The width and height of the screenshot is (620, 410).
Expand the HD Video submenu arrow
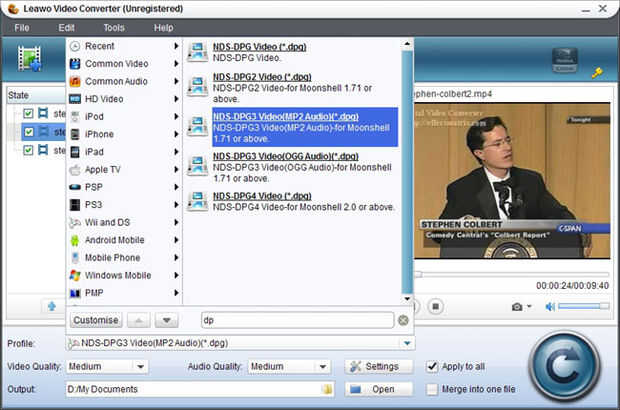176,99
